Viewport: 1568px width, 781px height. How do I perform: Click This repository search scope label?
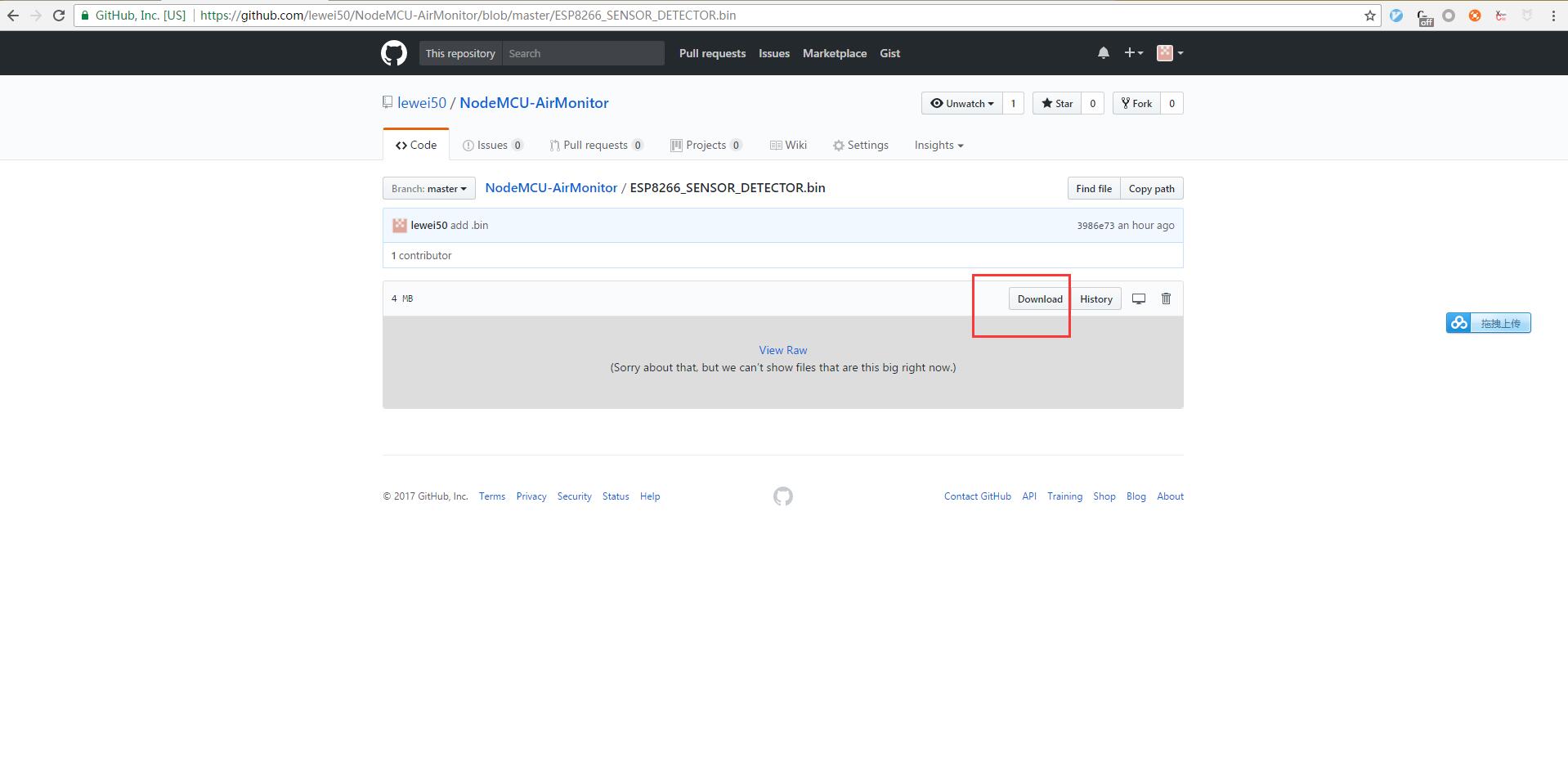click(460, 53)
